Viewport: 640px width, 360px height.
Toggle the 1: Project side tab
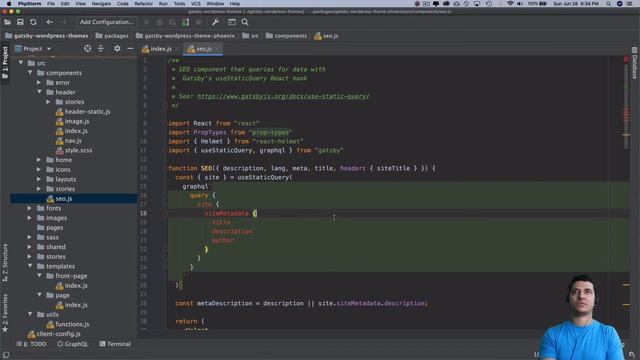[5, 62]
